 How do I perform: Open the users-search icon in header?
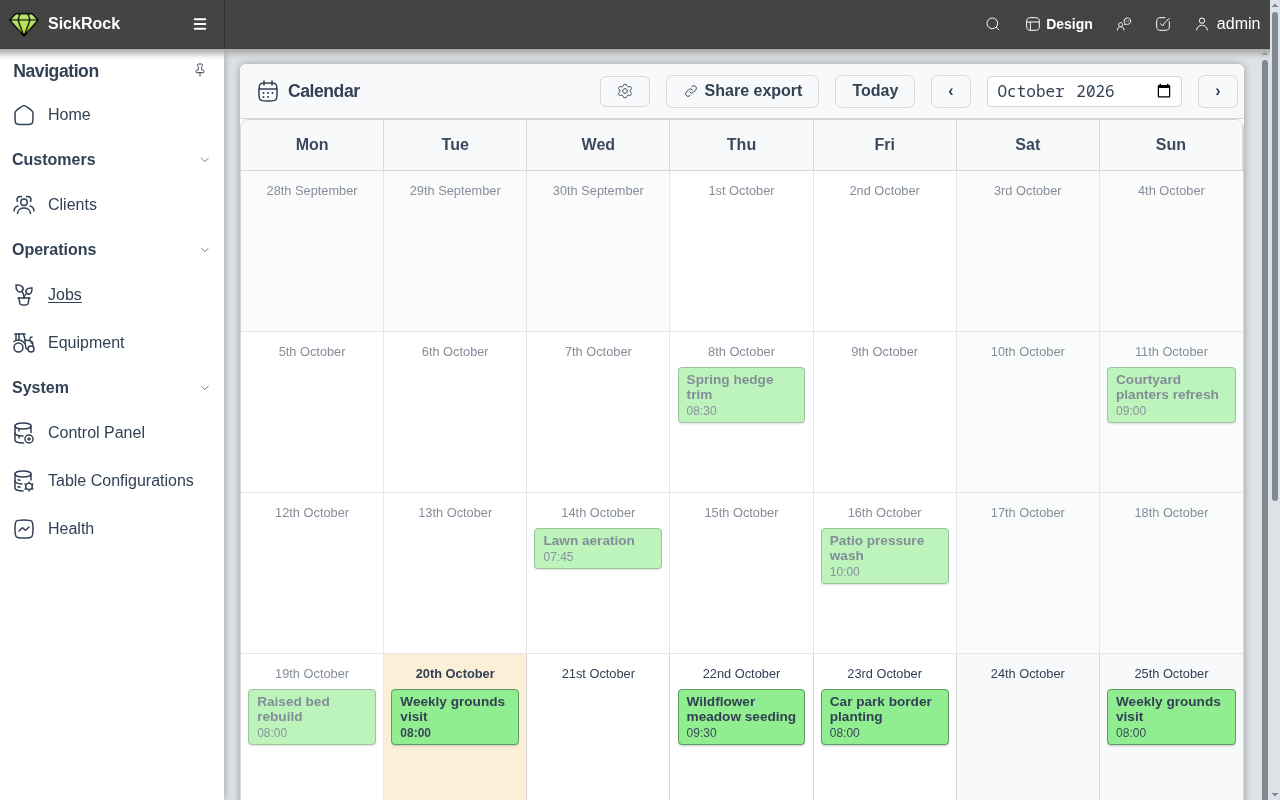pos(1124,24)
